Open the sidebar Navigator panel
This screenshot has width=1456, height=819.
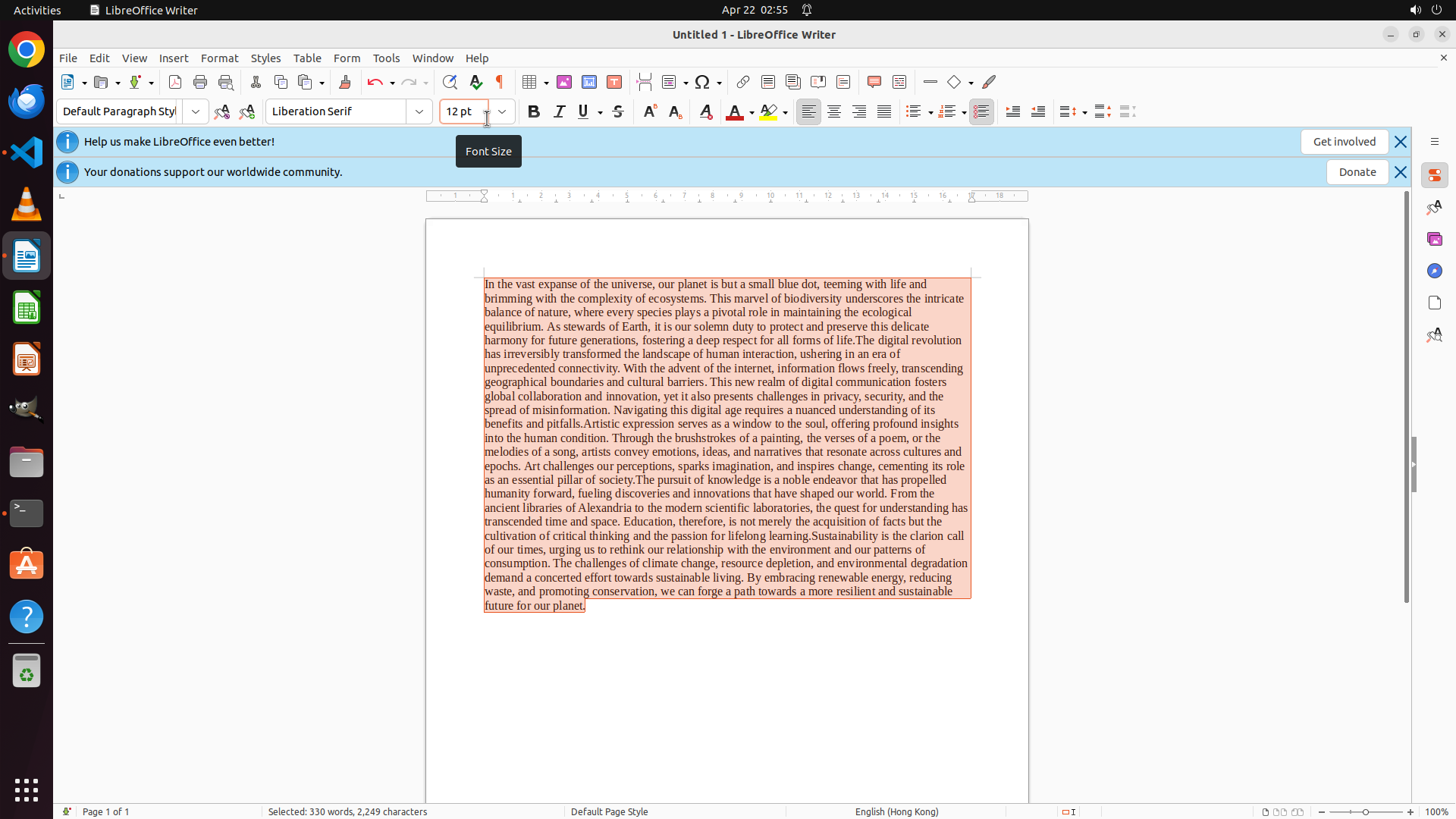click(x=1434, y=271)
